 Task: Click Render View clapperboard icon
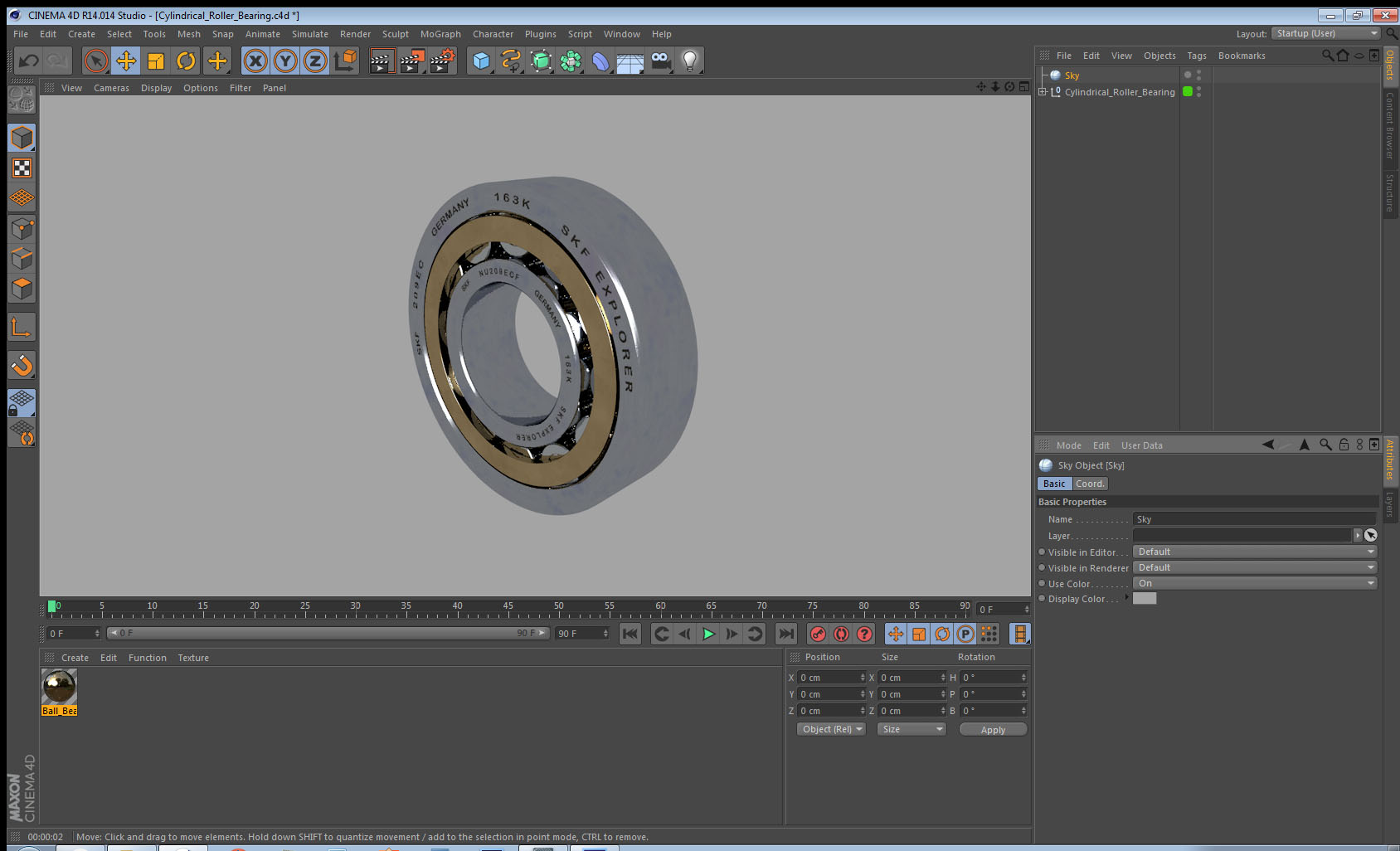click(x=382, y=61)
